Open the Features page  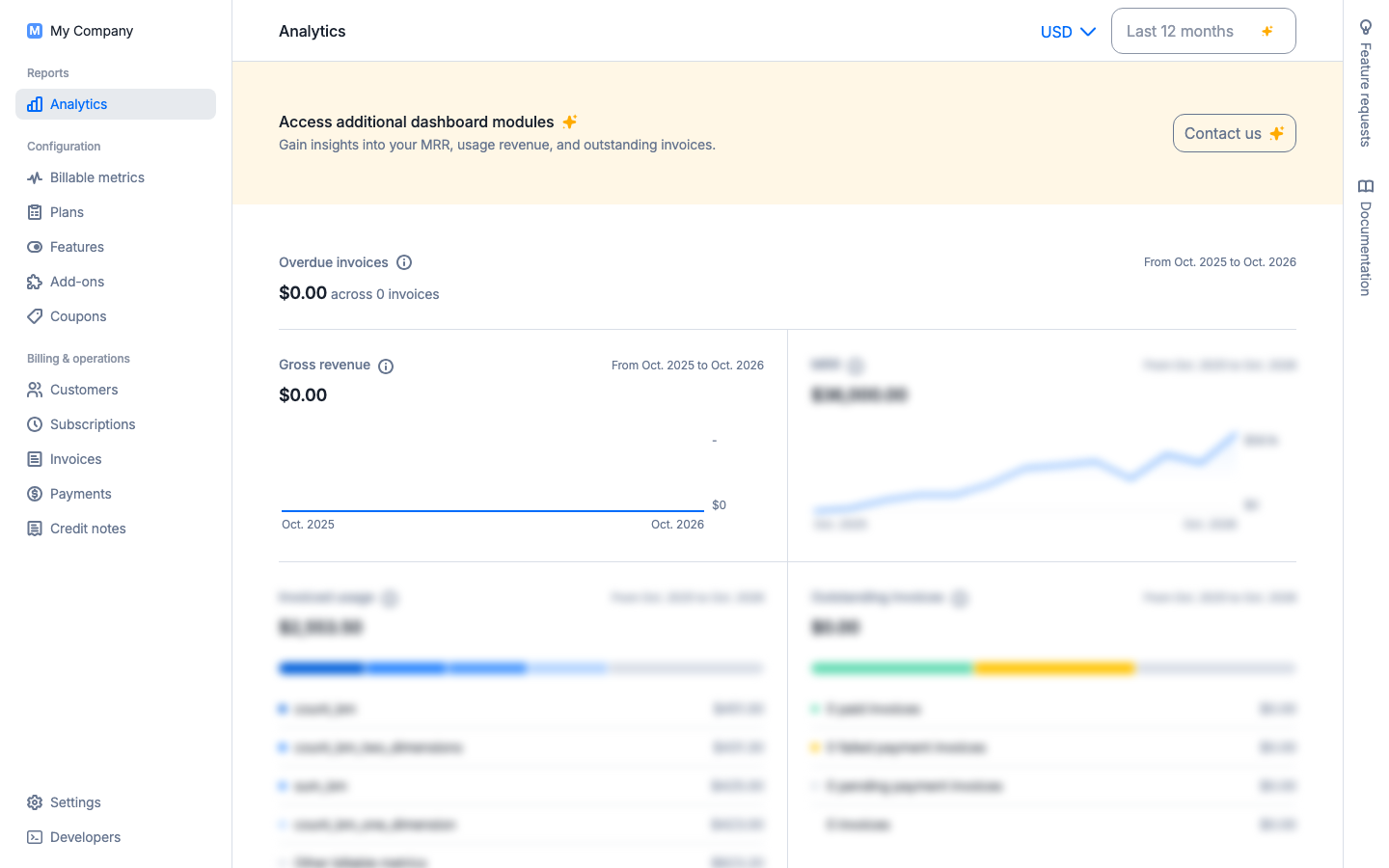(116, 247)
